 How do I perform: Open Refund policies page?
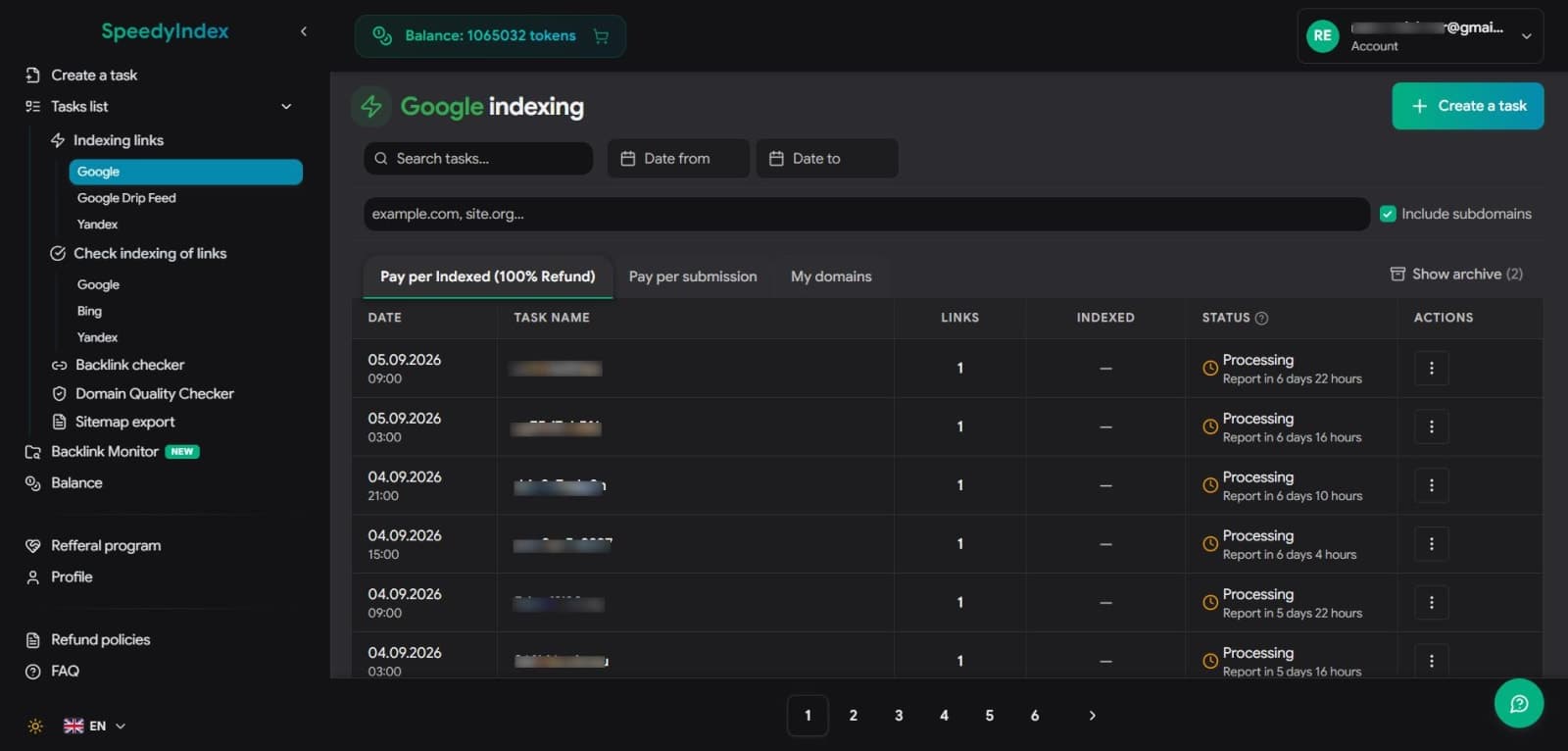point(87,640)
